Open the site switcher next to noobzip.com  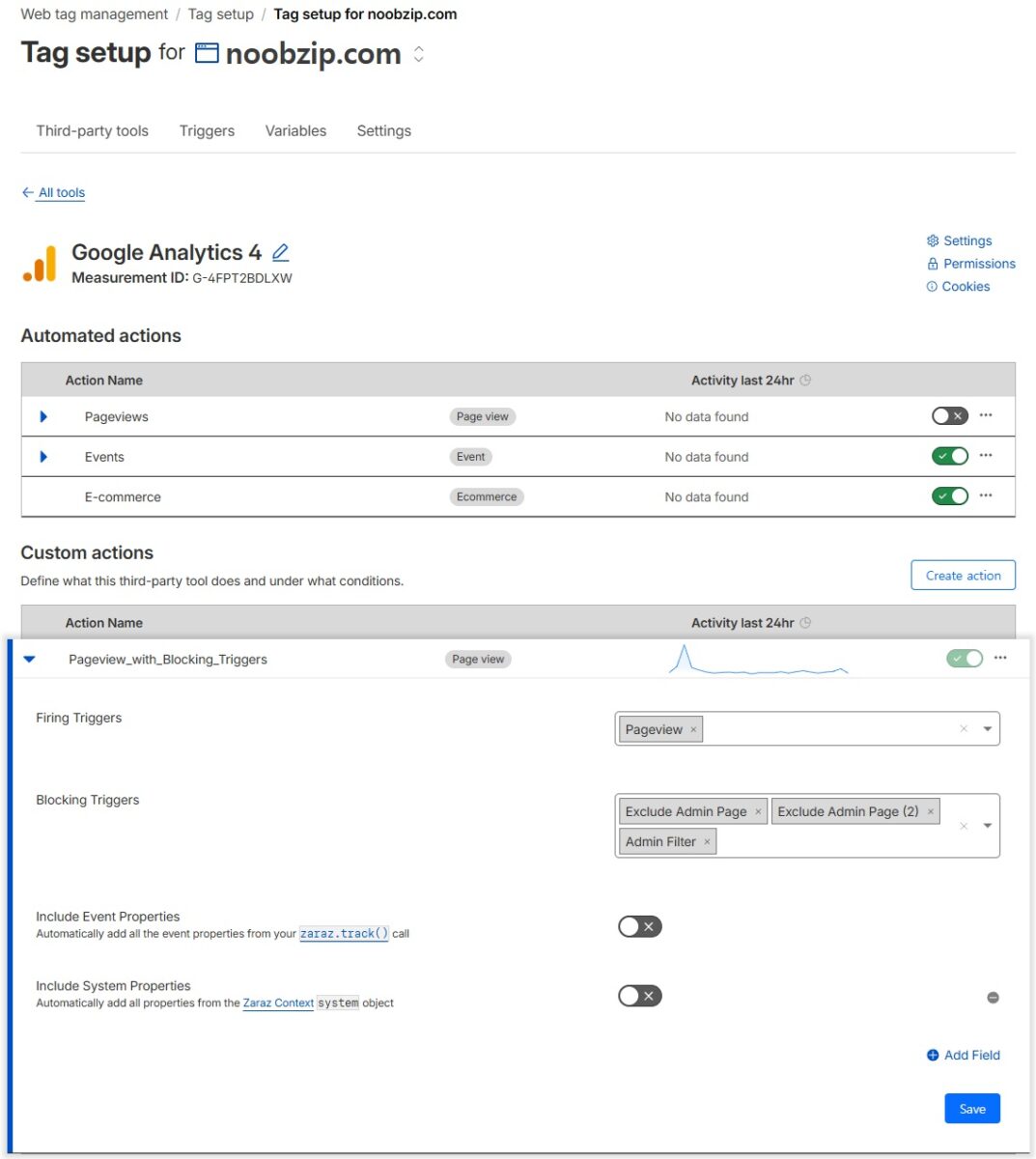point(418,54)
